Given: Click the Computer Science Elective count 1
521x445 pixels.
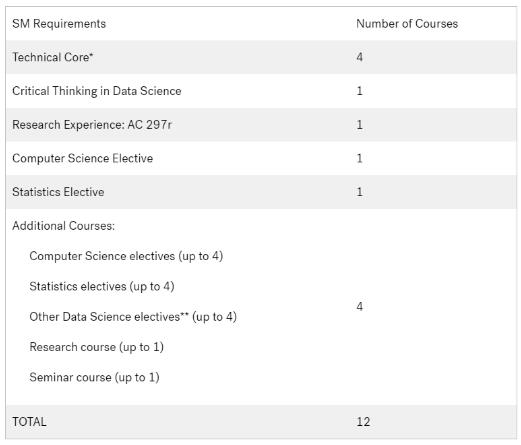Looking at the screenshot, I should point(359,158).
